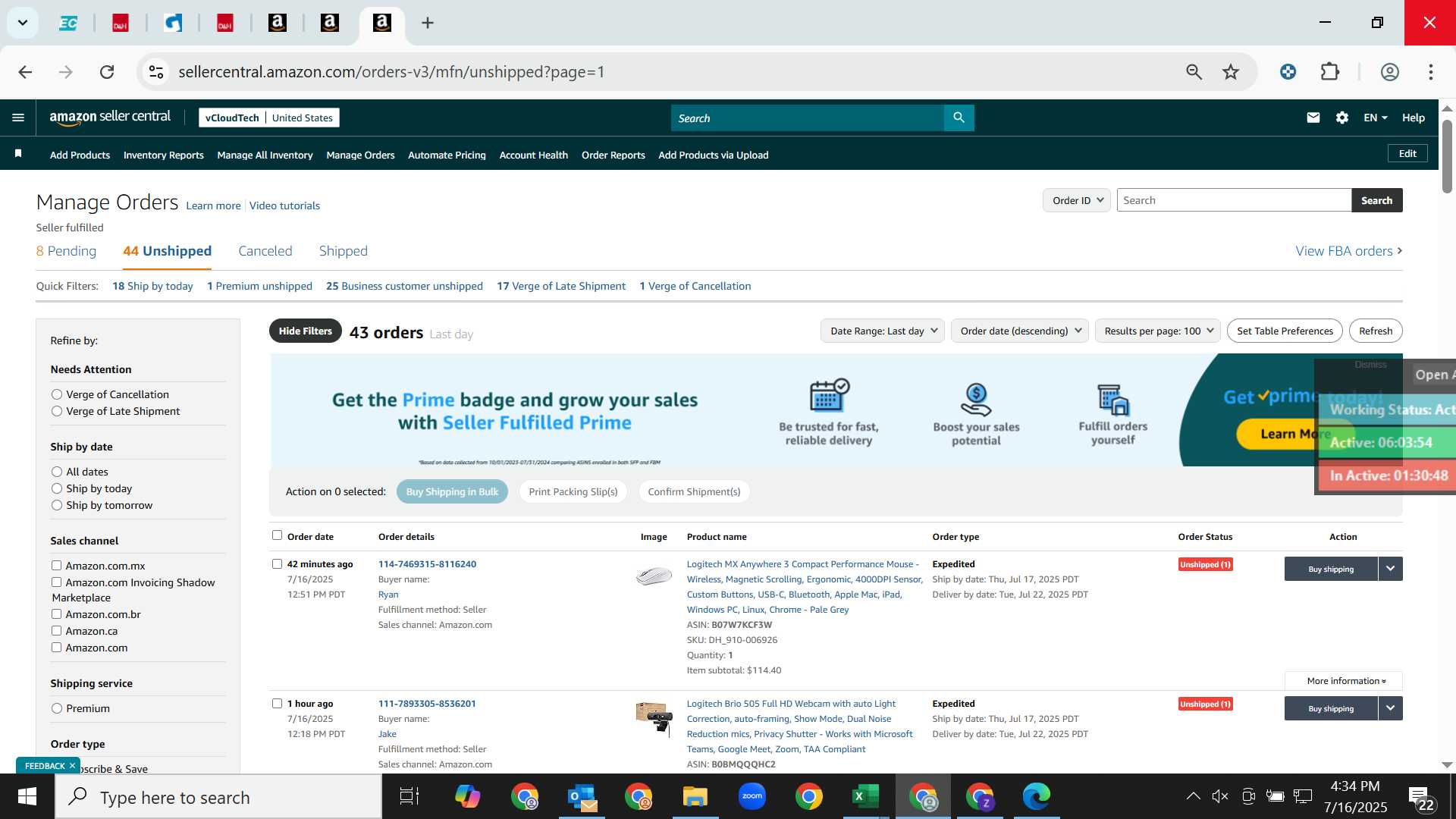
Task: Click the Order ID search input field
Action: click(x=1234, y=200)
